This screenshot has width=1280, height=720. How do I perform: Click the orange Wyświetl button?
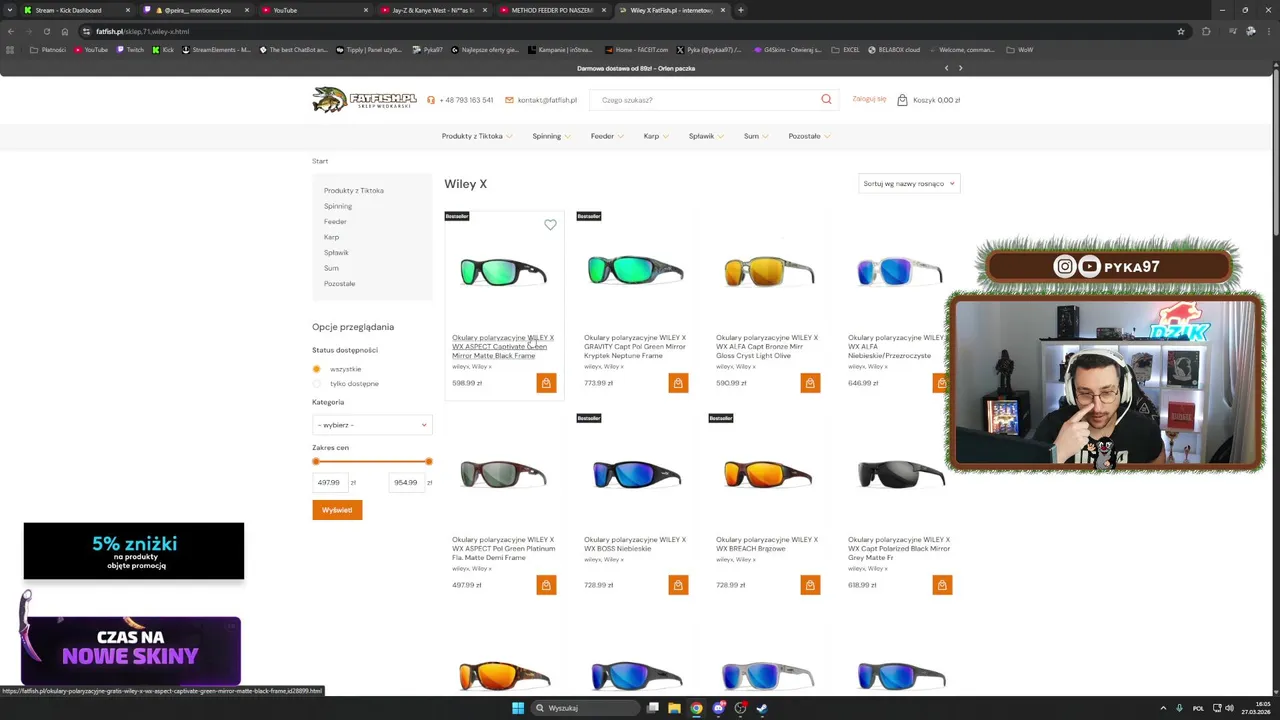(x=337, y=510)
